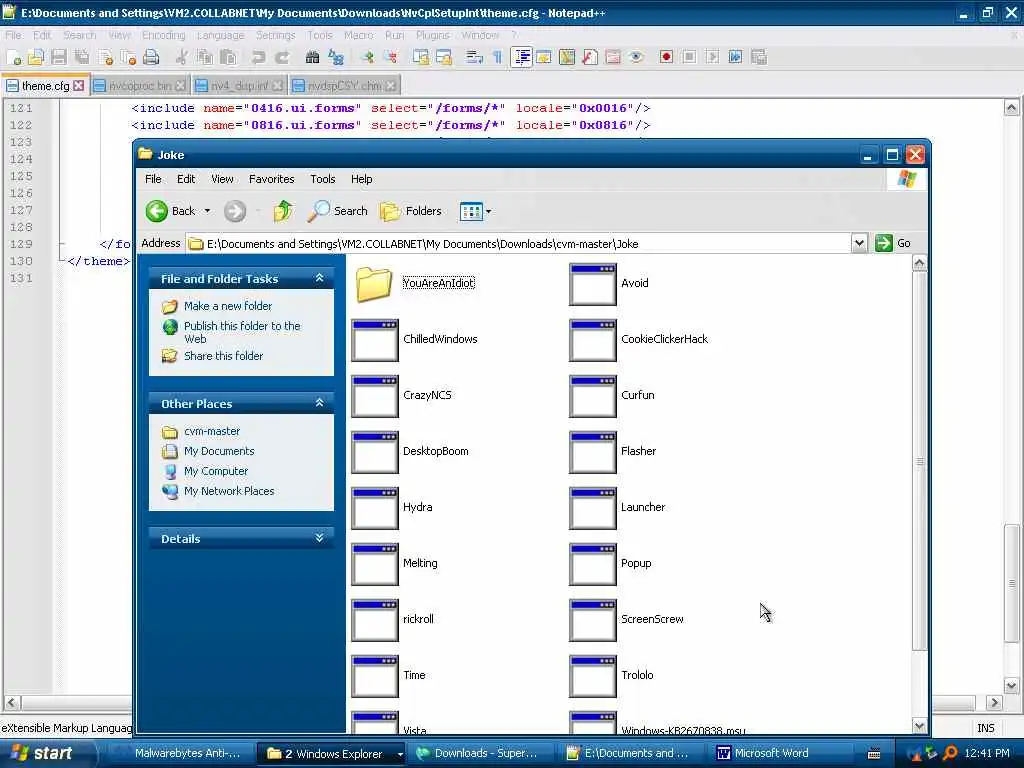Open cvm-master under Other Places
Screen dimensions: 1024x768
[x=212, y=431]
